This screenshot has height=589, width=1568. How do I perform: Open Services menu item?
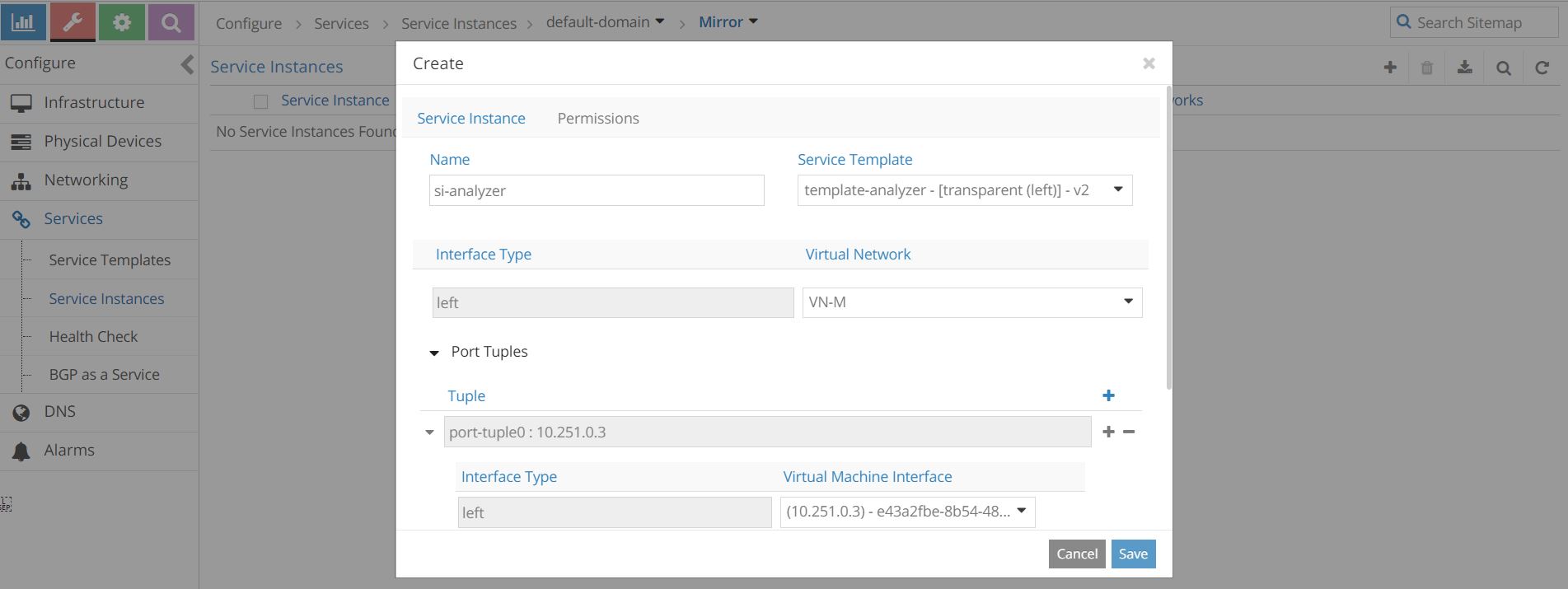[73, 219]
